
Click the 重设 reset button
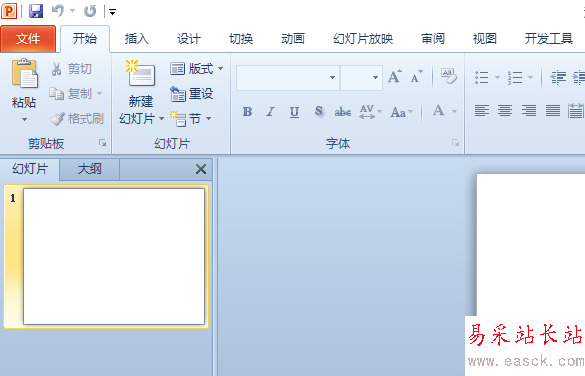tap(192, 94)
